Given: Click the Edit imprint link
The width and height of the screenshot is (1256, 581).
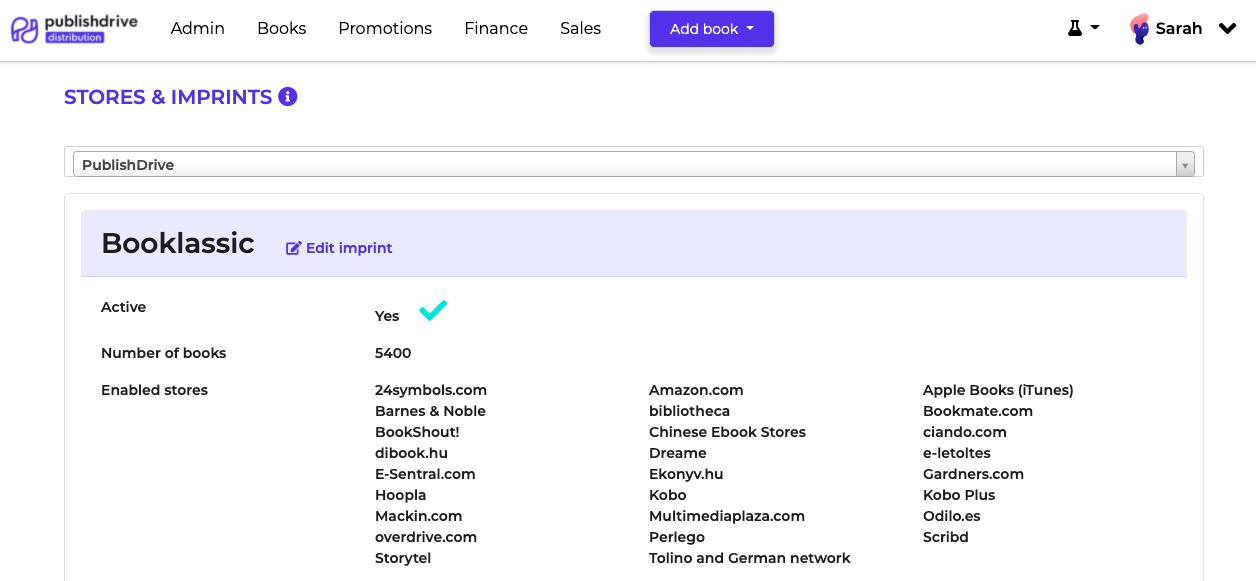Looking at the screenshot, I should pos(349,248).
